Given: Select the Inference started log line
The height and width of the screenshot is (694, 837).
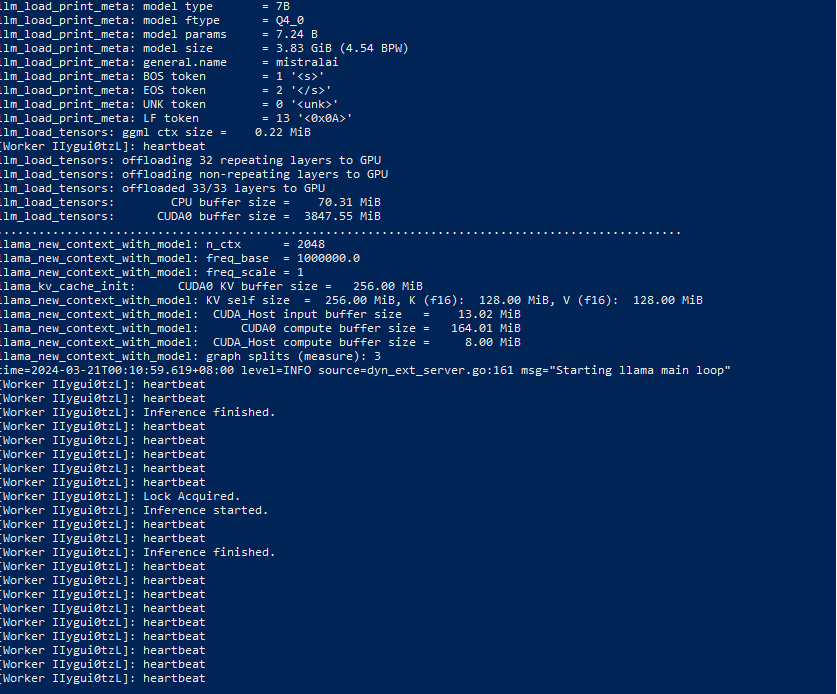Looking at the screenshot, I should click(134, 510).
